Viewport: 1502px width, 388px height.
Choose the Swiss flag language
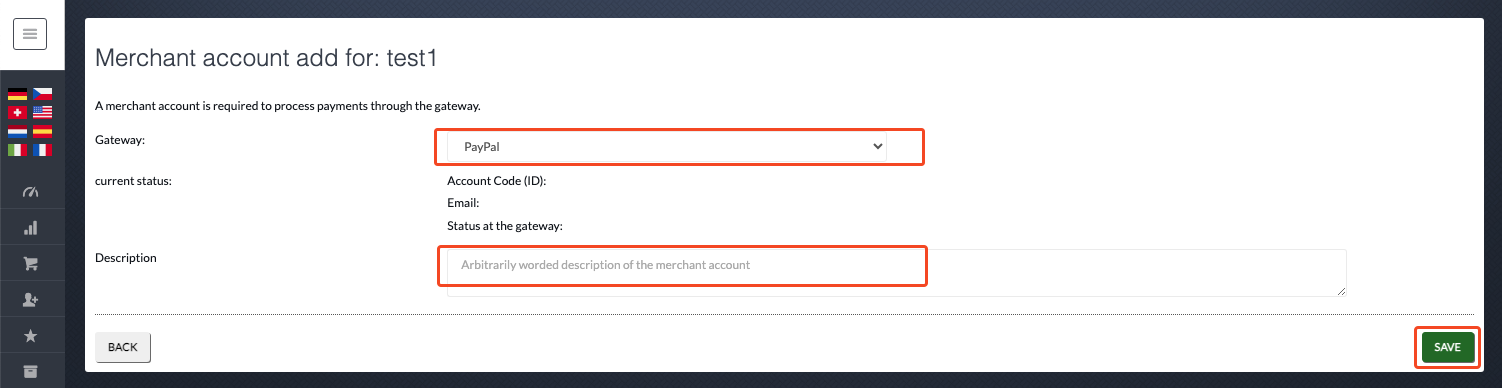coord(17,113)
